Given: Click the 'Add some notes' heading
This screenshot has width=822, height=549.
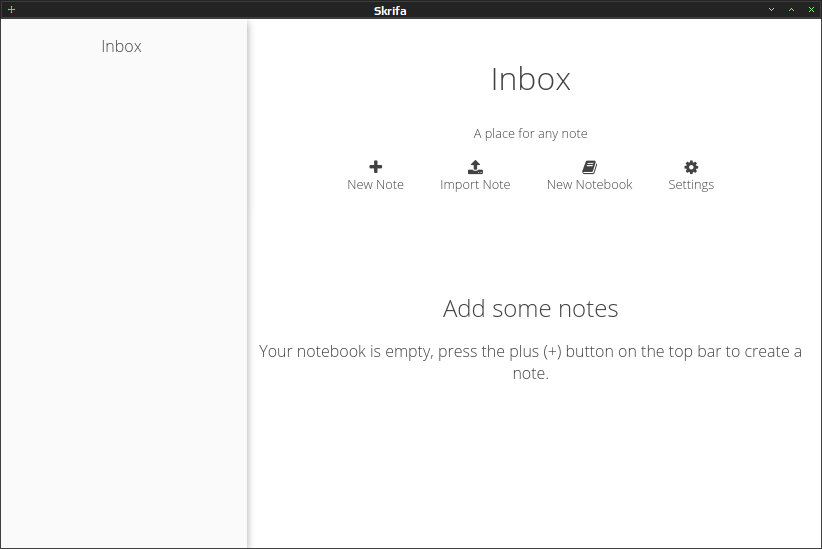Looking at the screenshot, I should 531,308.
